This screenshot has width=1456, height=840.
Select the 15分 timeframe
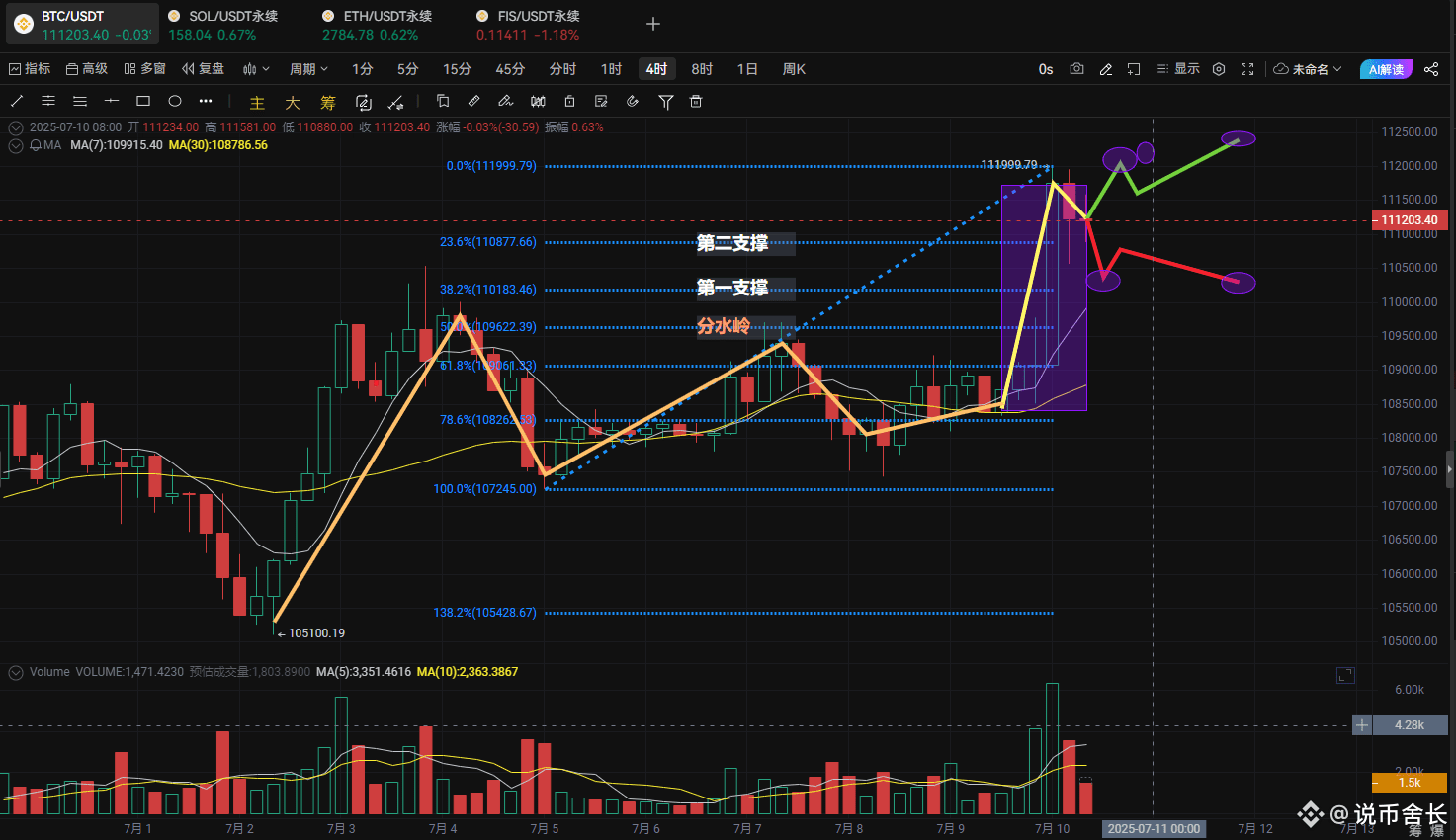[457, 69]
